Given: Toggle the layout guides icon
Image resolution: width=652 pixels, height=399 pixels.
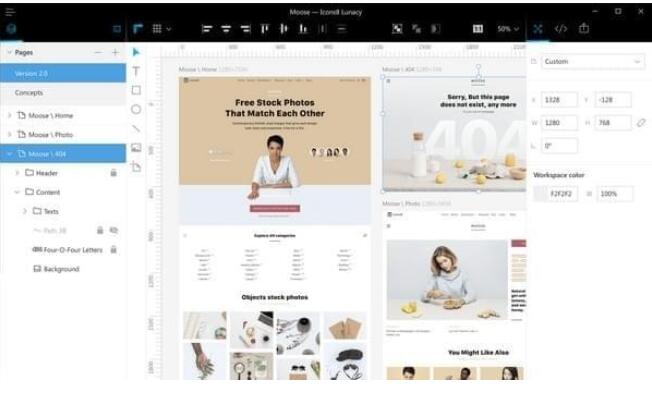Looking at the screenshot, I should pos(138,29).
